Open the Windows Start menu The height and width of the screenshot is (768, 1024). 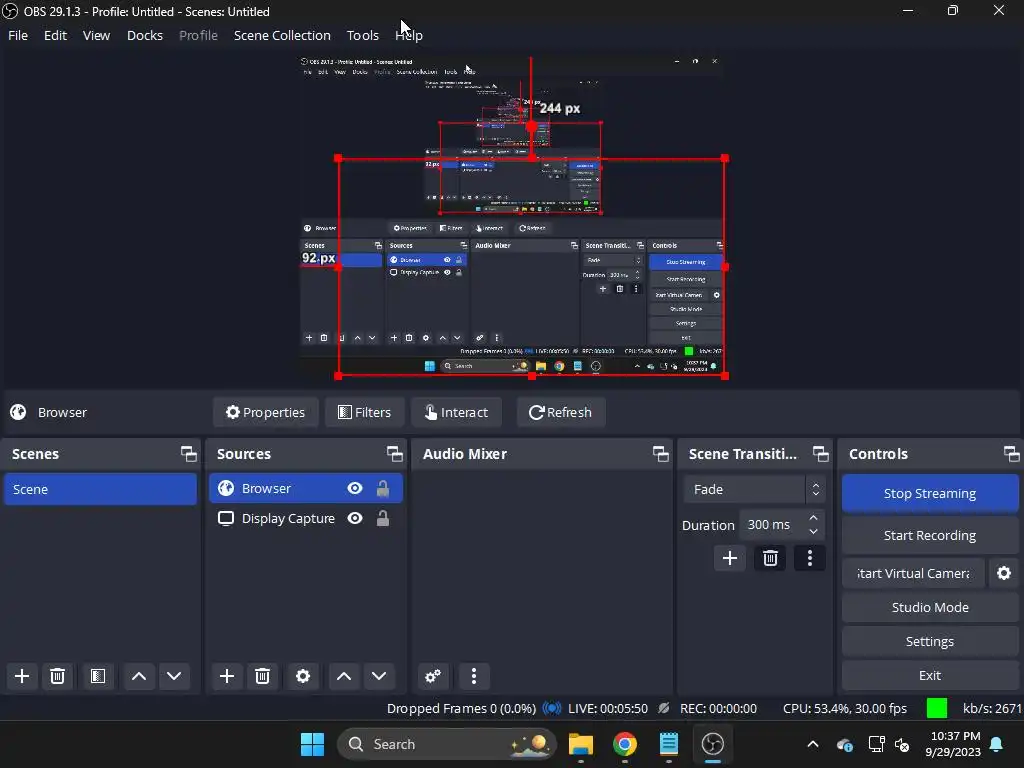[312, 744]
